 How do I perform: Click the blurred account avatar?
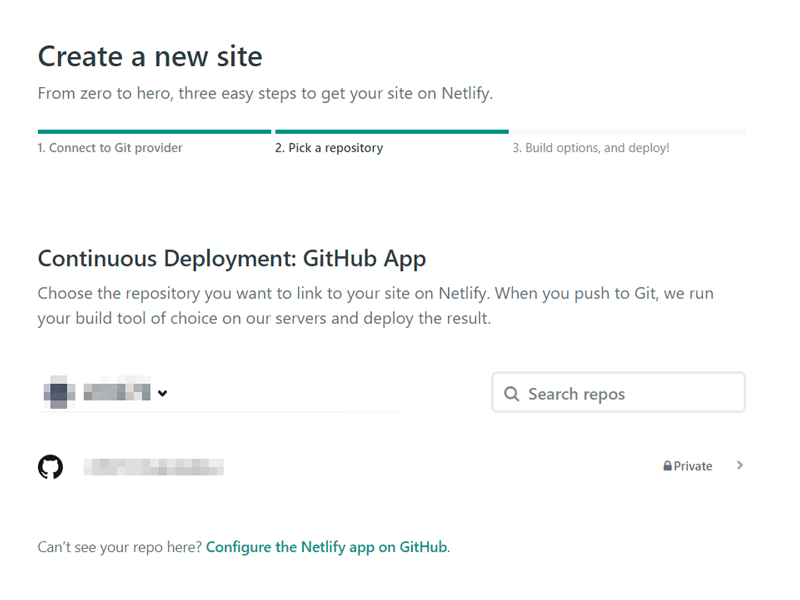pyautogui.click(x=59, y=392)
